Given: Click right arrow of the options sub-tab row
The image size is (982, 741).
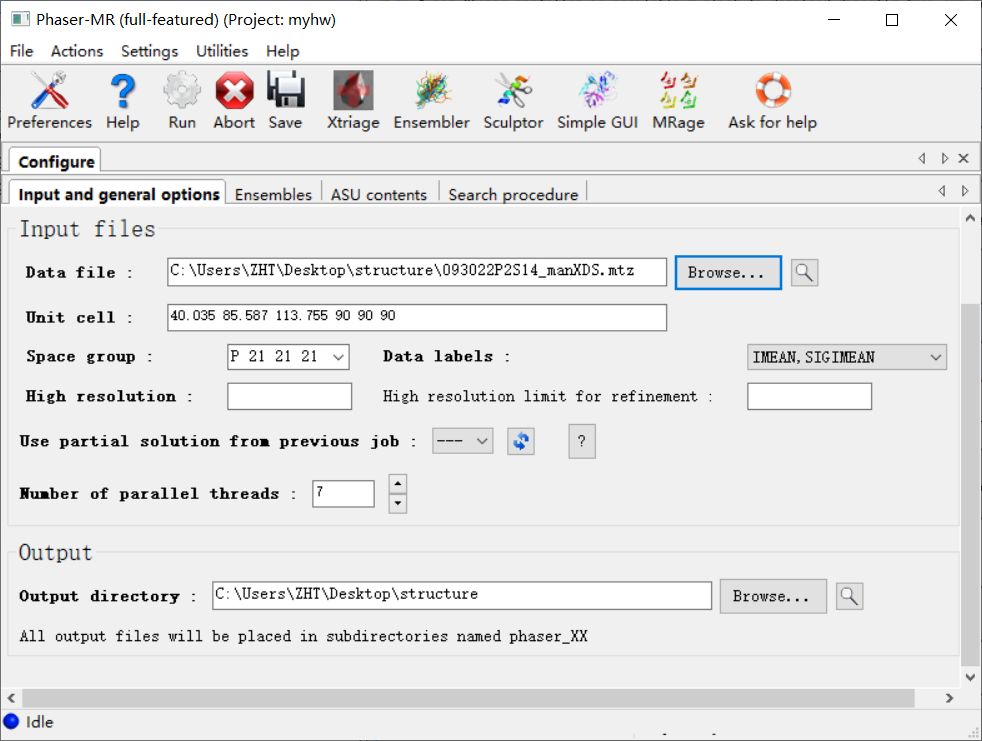Looking at the screenshot, I should pyautogui.click(x=965, y=190).
